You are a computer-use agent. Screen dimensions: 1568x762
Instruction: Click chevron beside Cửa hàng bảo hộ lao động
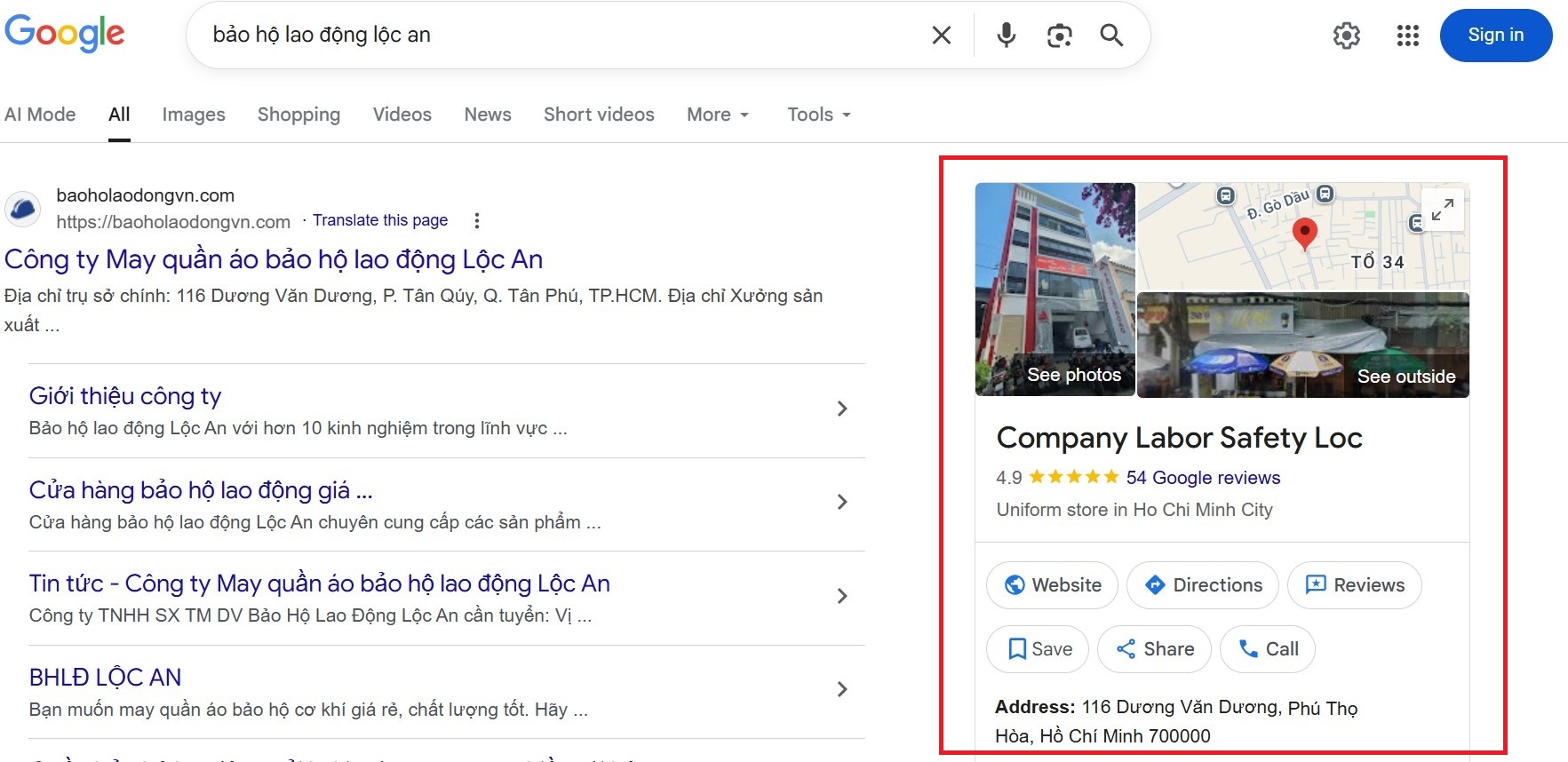(842, 502)
